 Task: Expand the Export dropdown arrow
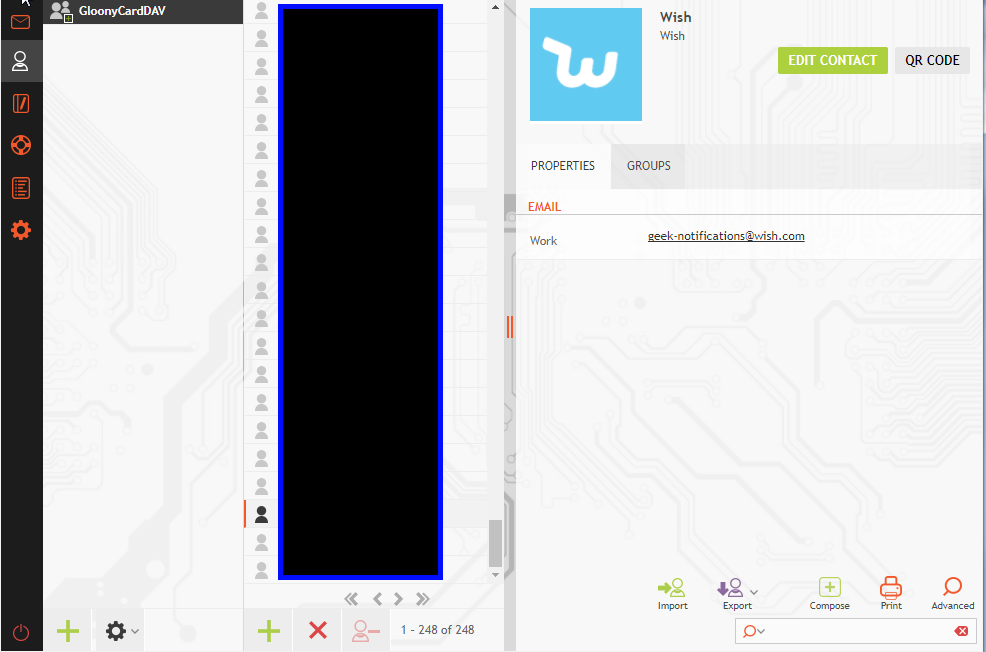[754, 592]
